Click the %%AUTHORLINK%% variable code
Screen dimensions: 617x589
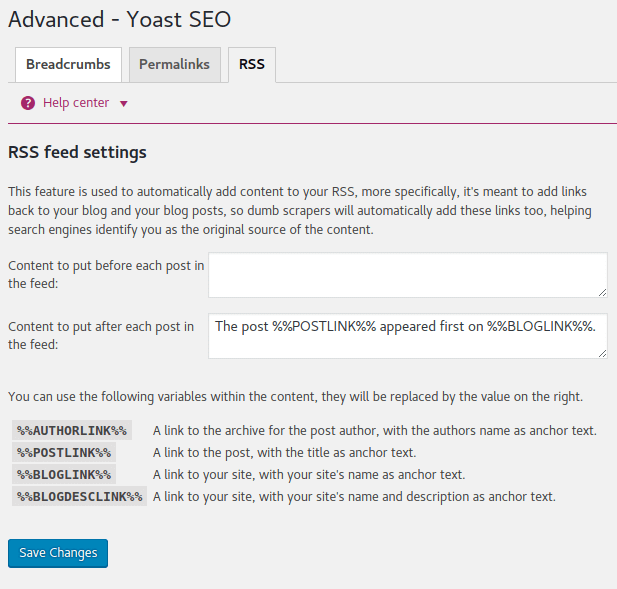tap(72, 430)
